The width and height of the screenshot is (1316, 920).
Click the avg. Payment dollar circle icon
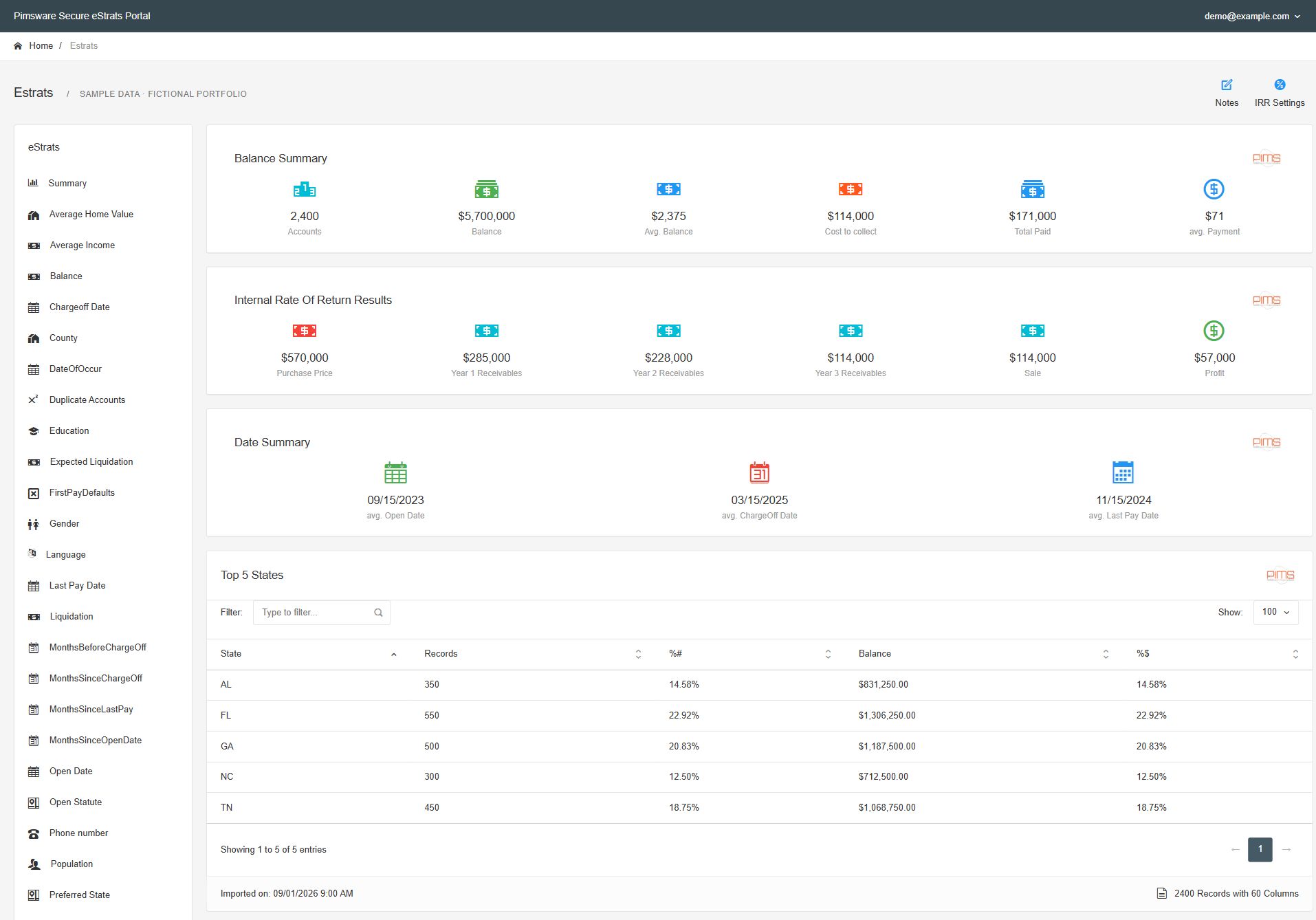click(1214, 189)
